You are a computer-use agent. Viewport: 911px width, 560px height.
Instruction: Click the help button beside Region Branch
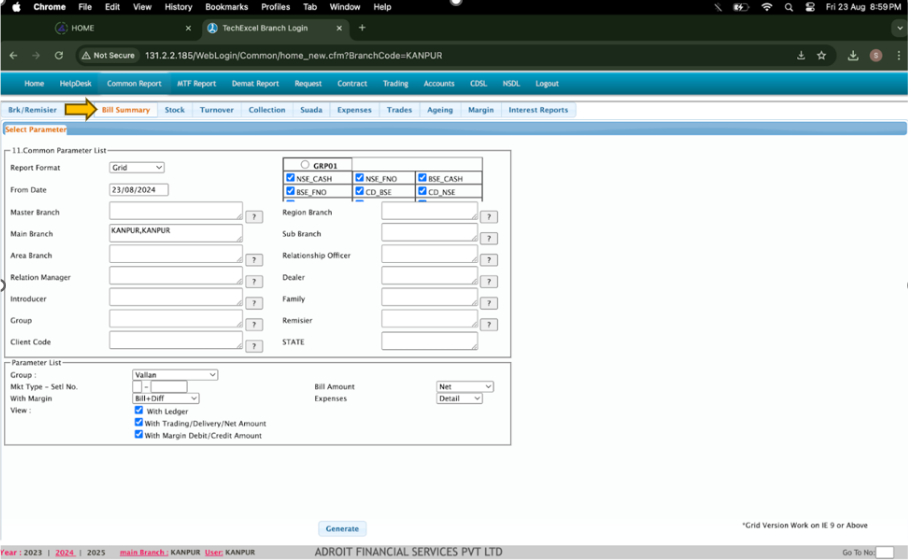tap(489, 216)
